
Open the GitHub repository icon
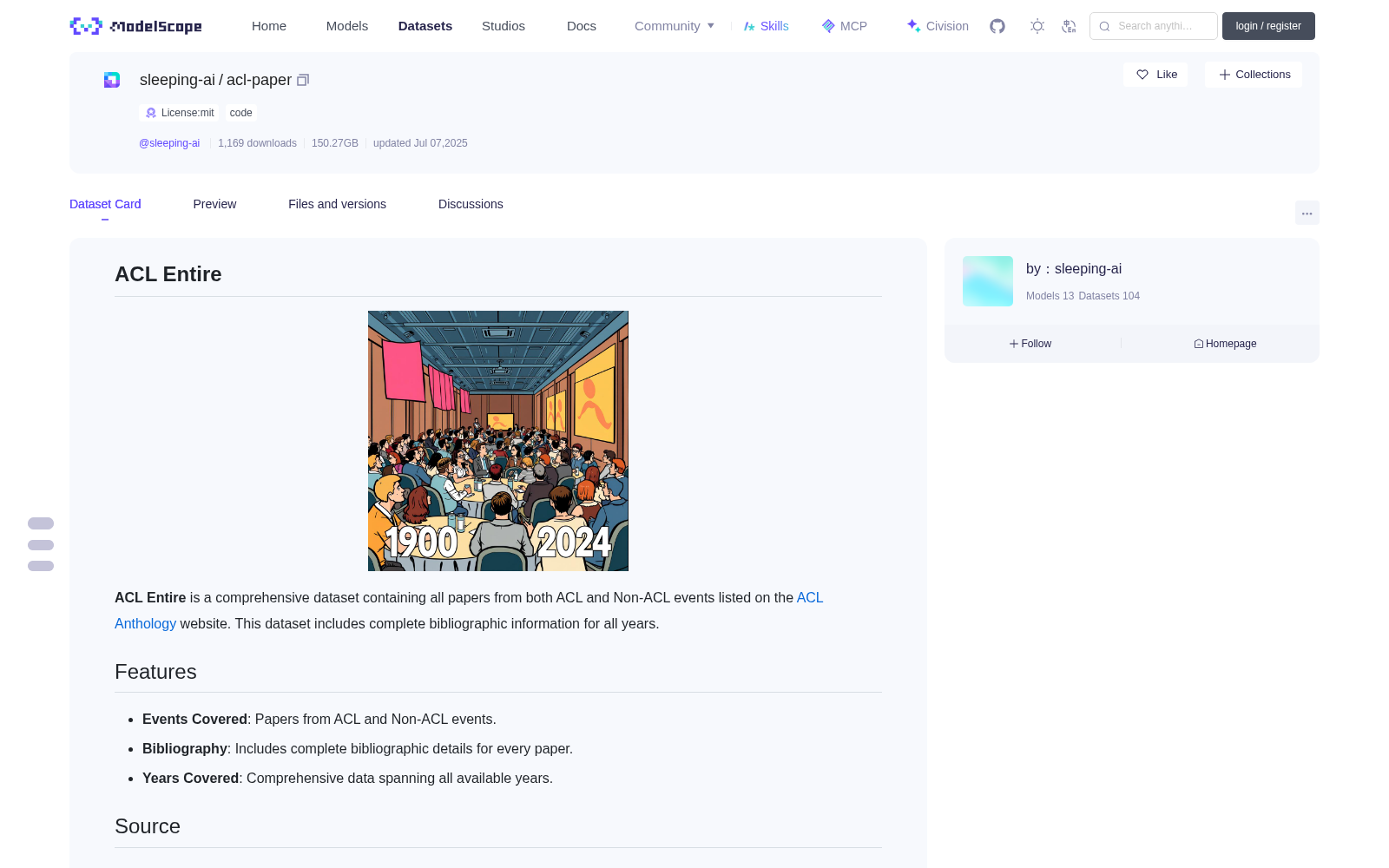997,26
